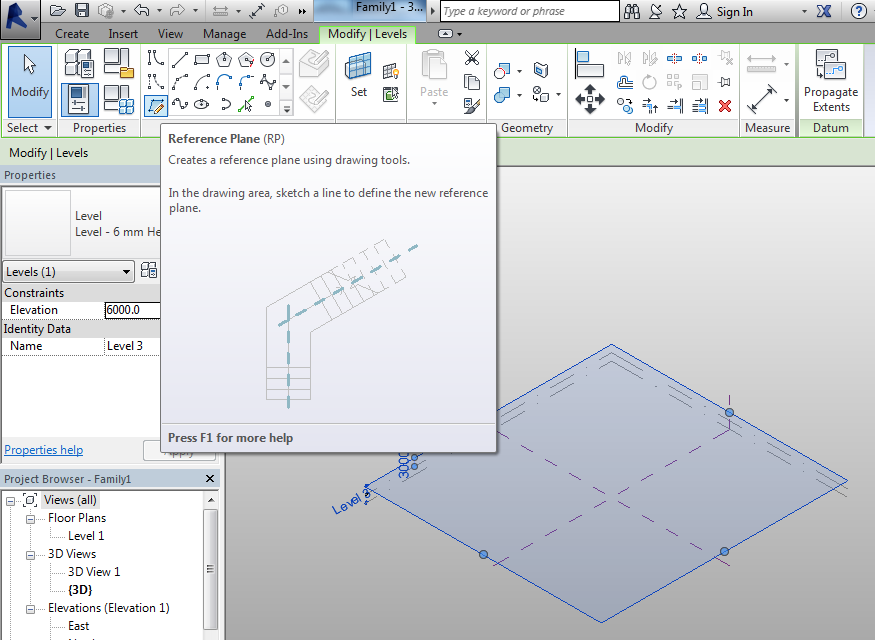Open the Insert ribbon tab
Viewport: 875px width, 640px height.
(x=123, y=34)
